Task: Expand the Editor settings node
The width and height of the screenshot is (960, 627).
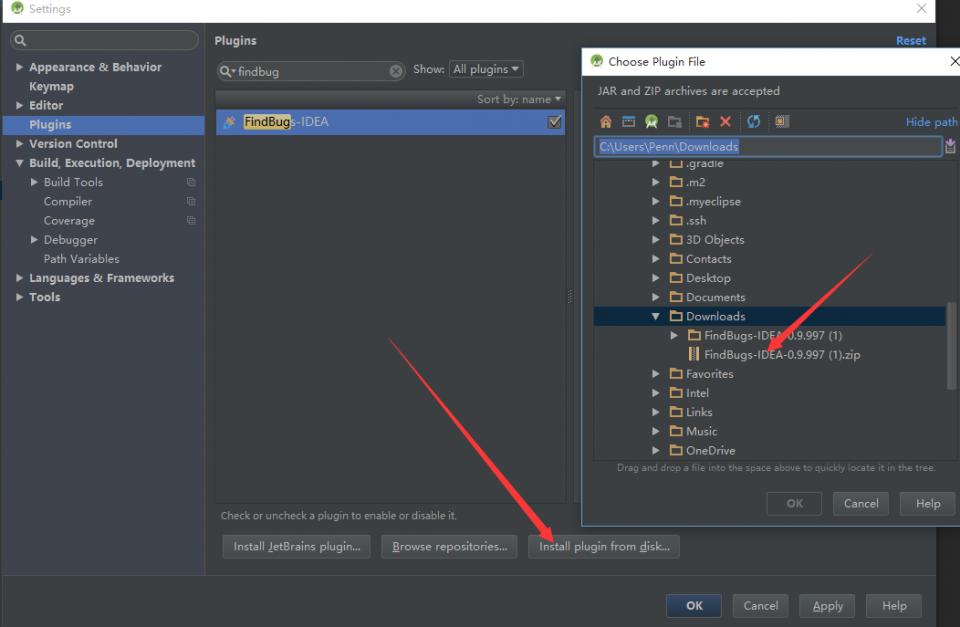Action: pos(19,105)
